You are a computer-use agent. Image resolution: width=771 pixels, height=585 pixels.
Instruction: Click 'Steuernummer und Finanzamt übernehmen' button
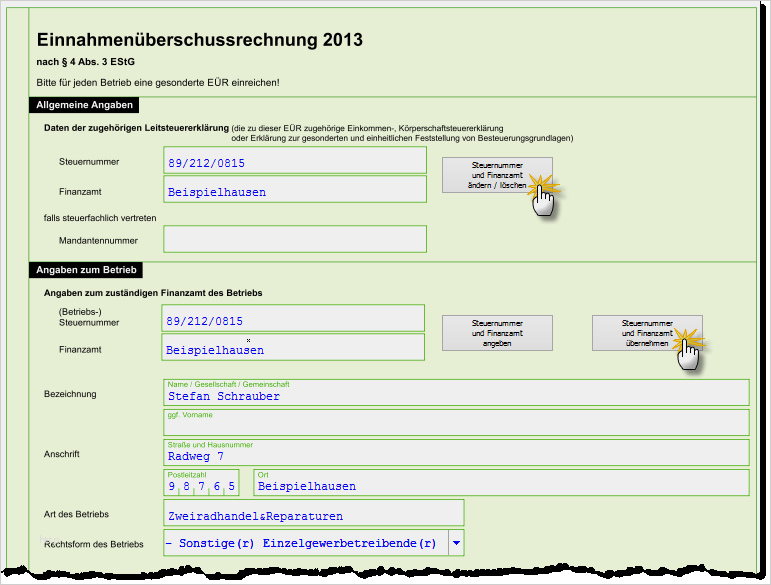(647, 333)
